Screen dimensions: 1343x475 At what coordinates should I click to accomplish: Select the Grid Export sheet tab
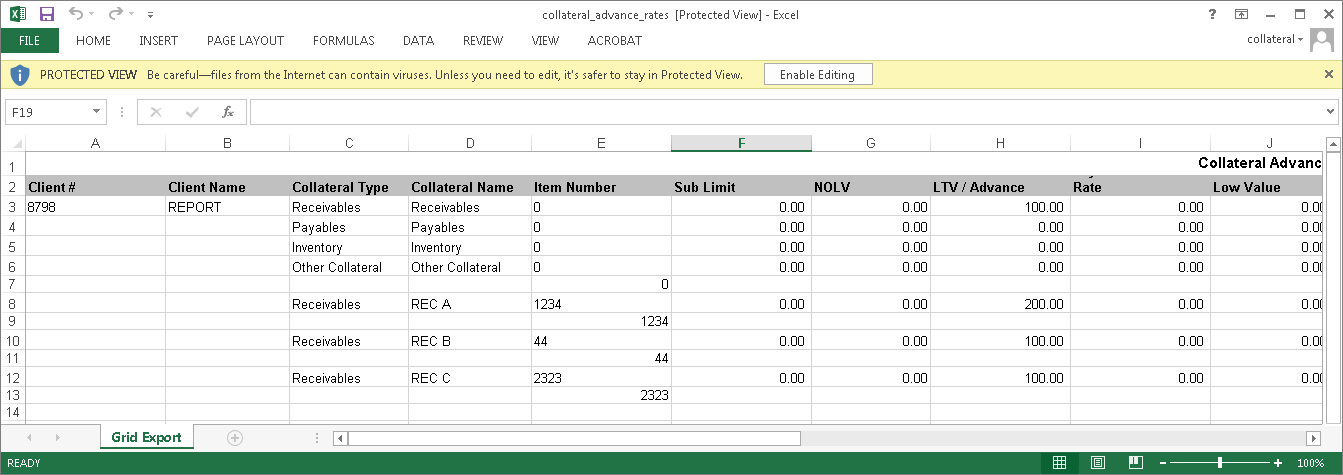(147, 438)
